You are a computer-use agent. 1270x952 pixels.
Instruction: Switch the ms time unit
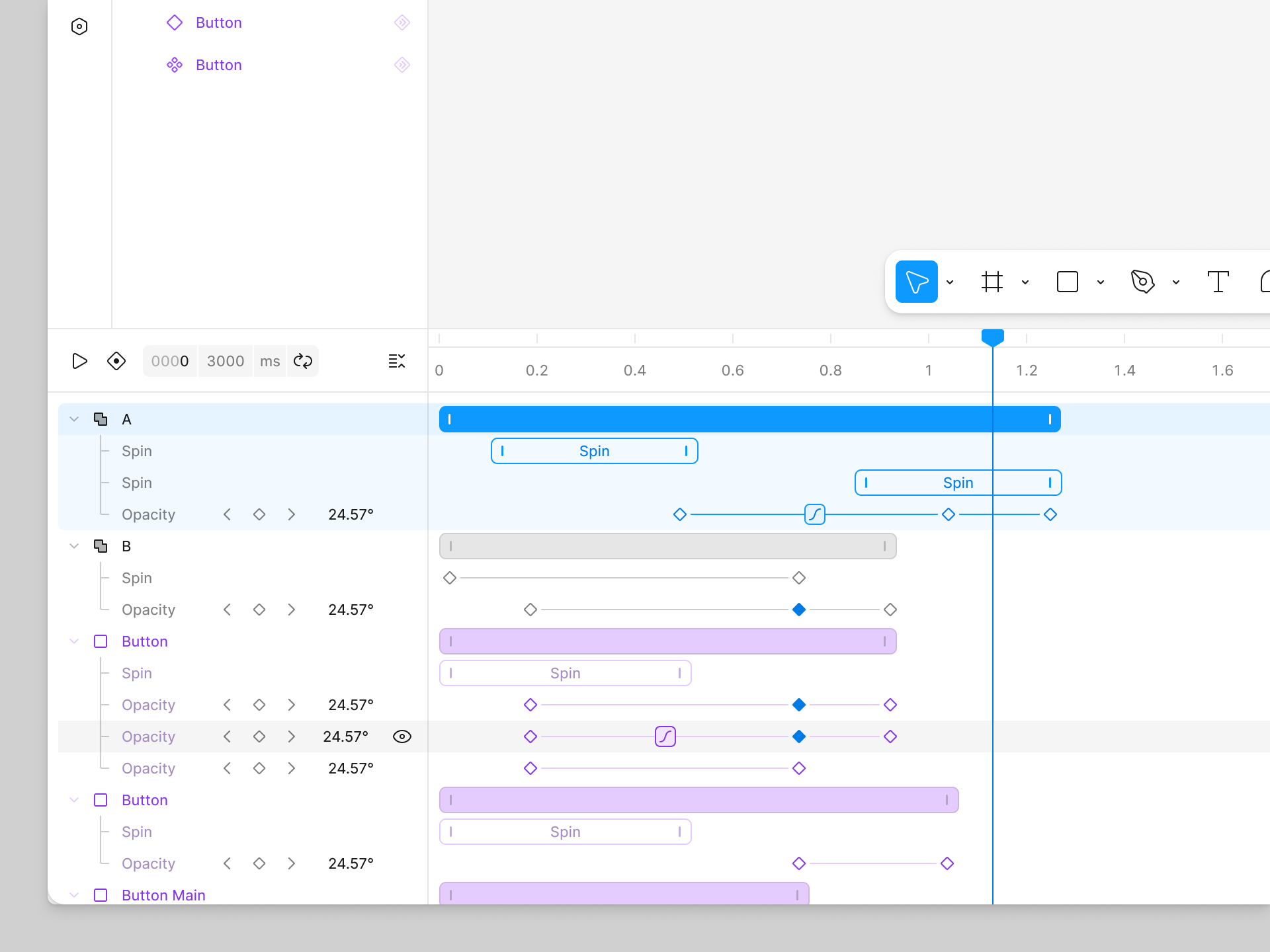pos(270,361)
